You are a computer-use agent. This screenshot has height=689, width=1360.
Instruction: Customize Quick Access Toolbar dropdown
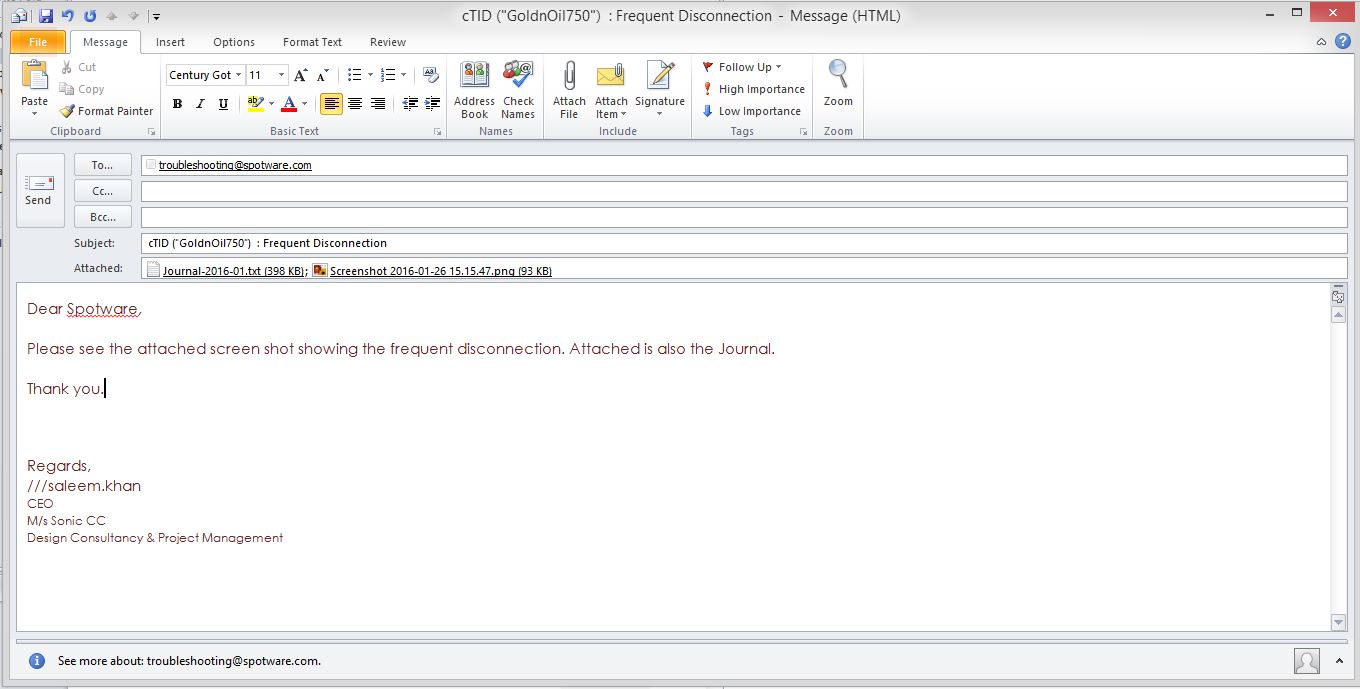157,16
